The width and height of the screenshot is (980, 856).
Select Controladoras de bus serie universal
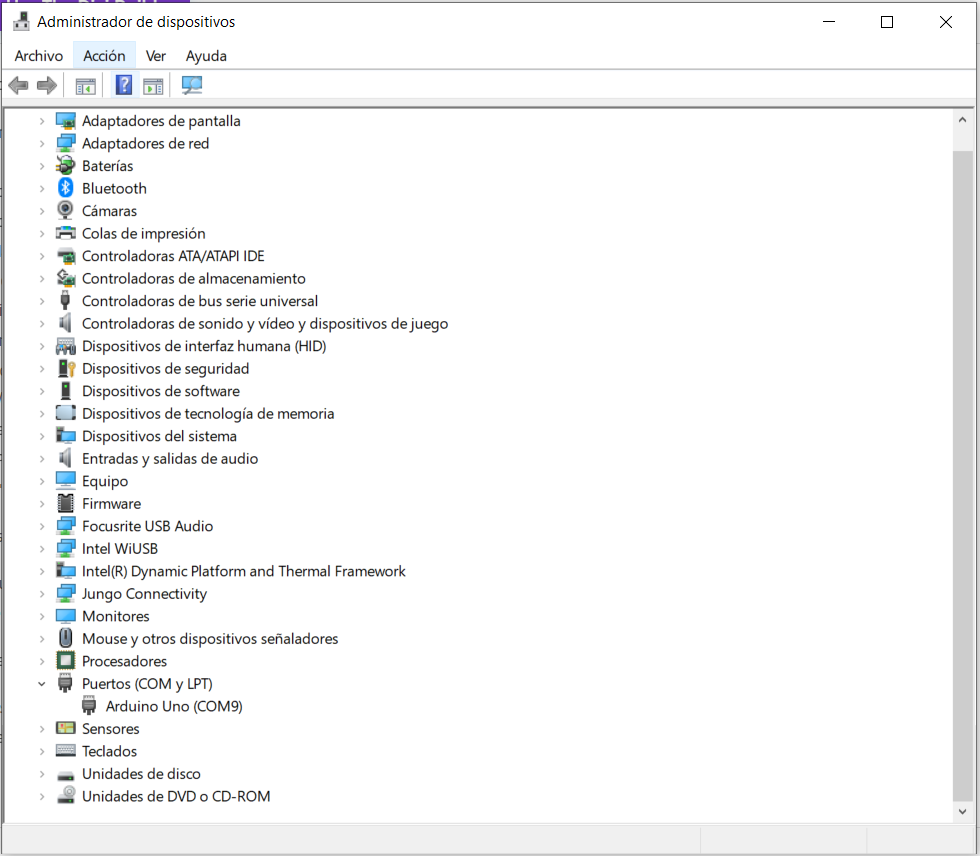tap(199, 301)
